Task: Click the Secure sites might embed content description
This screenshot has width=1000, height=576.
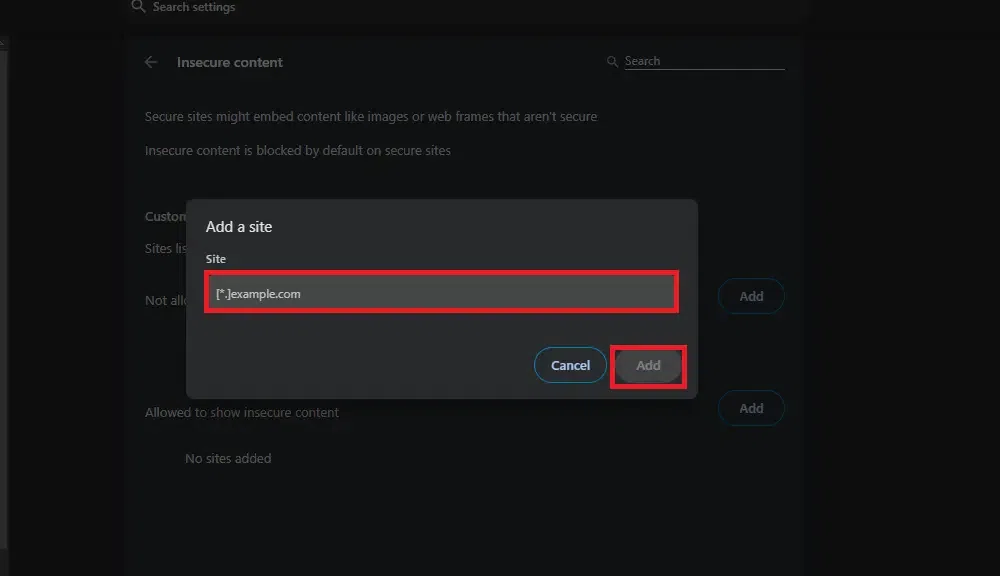Action: (371, 117)
